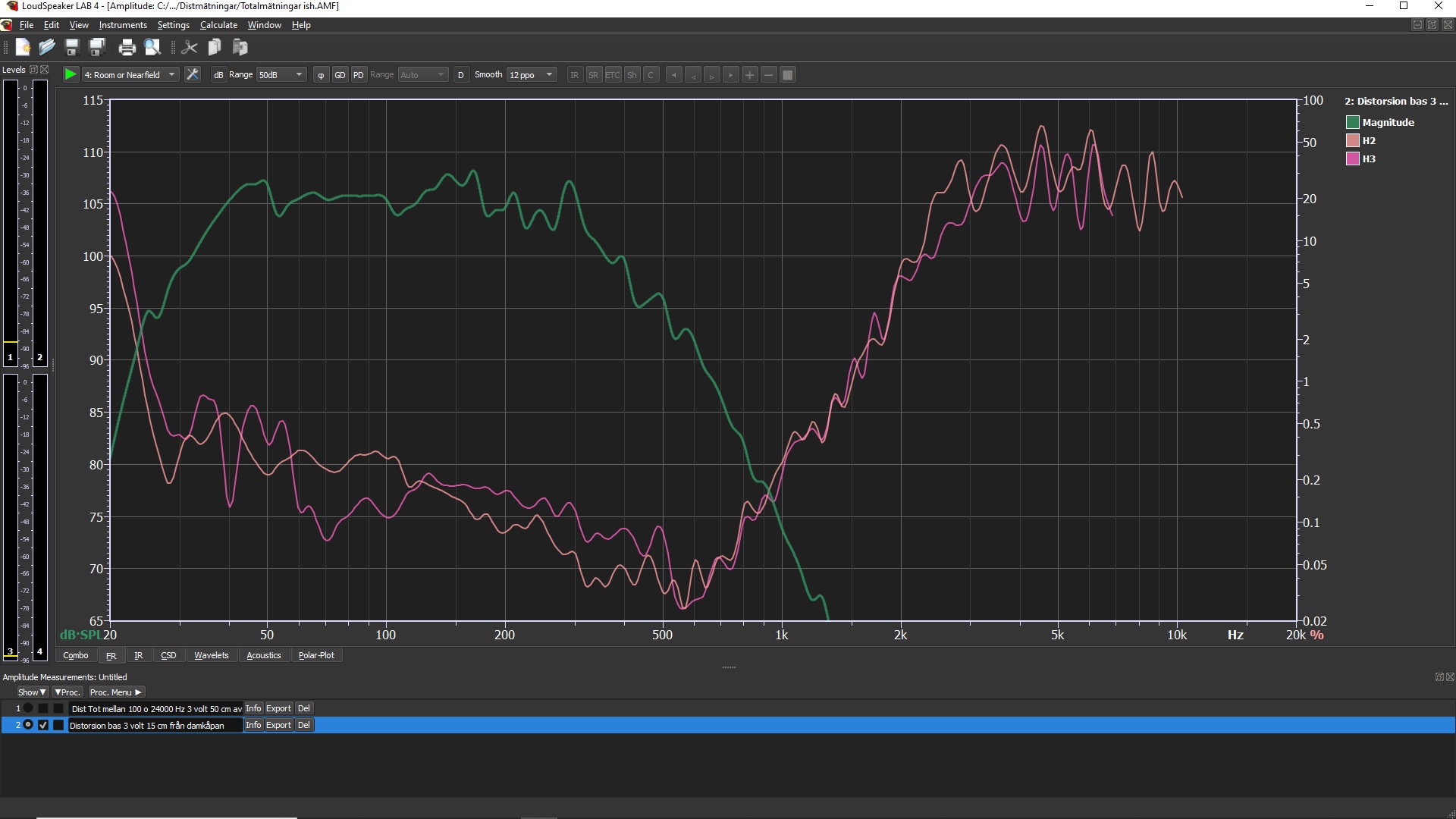Screen dimensions: 1456x819
Task: Switch to the CSD tab
Action: tap(168, 655)
